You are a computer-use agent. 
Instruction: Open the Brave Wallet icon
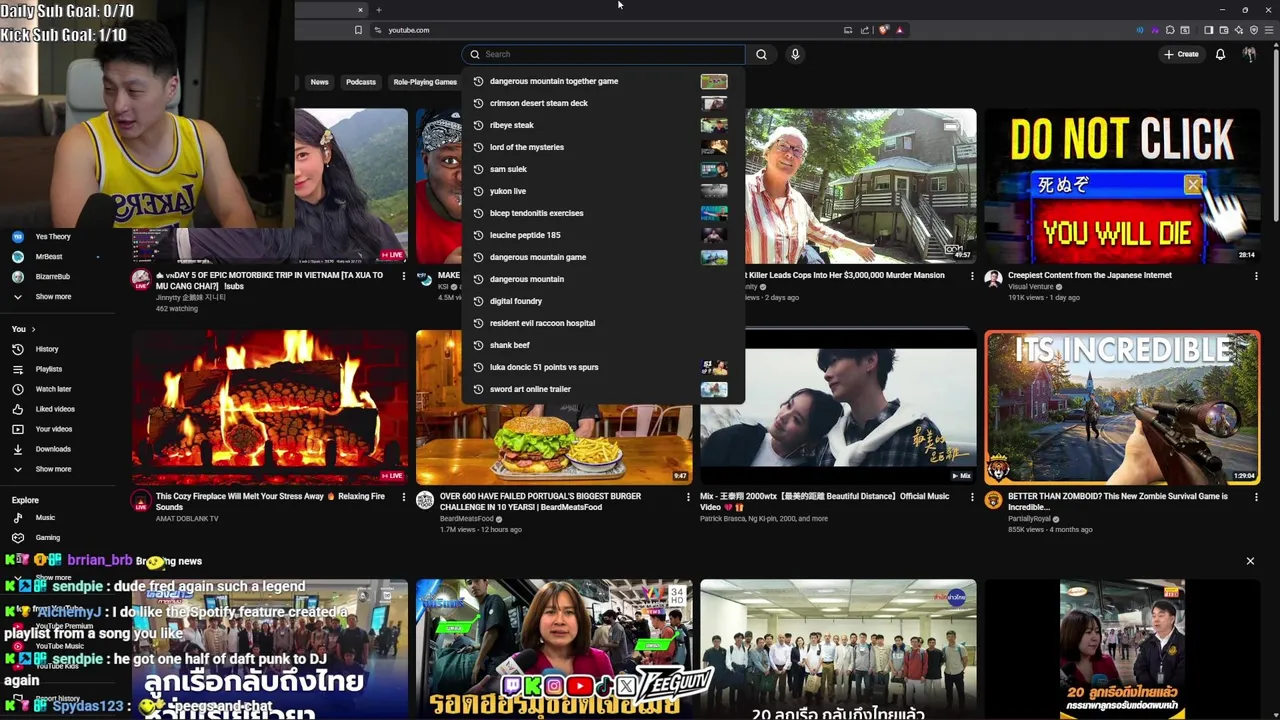tap(1223, 30)
